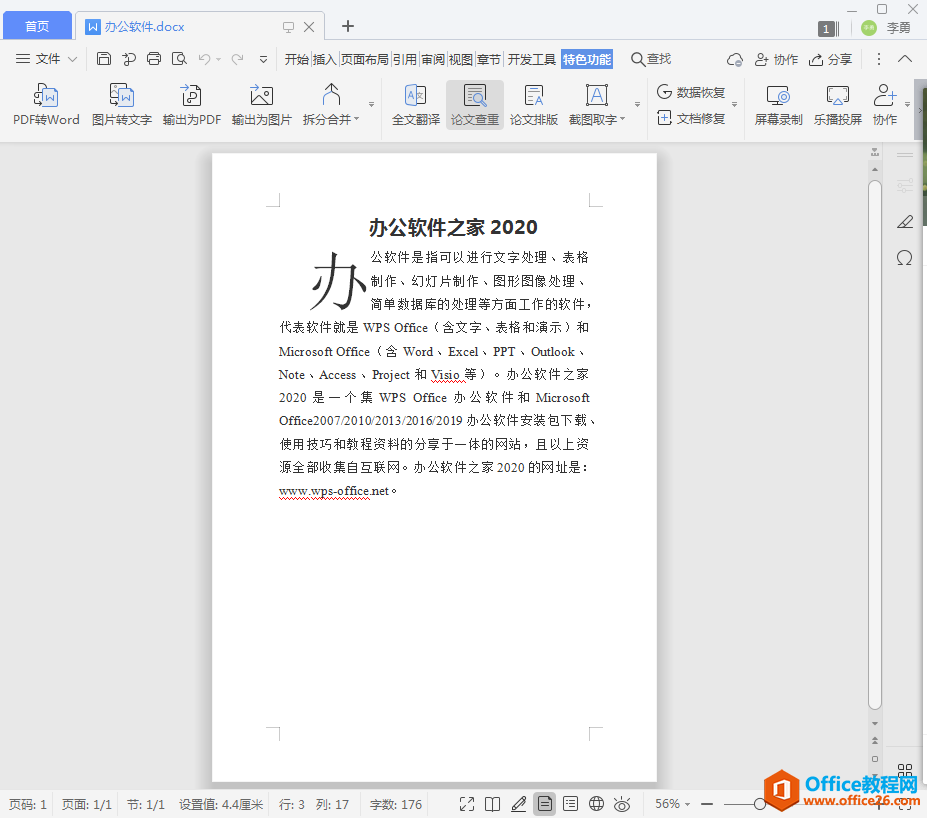This screenshot has height=818, width=927.
Task: Click the 页面: 1/1 status entry
Action: (86, 804)
